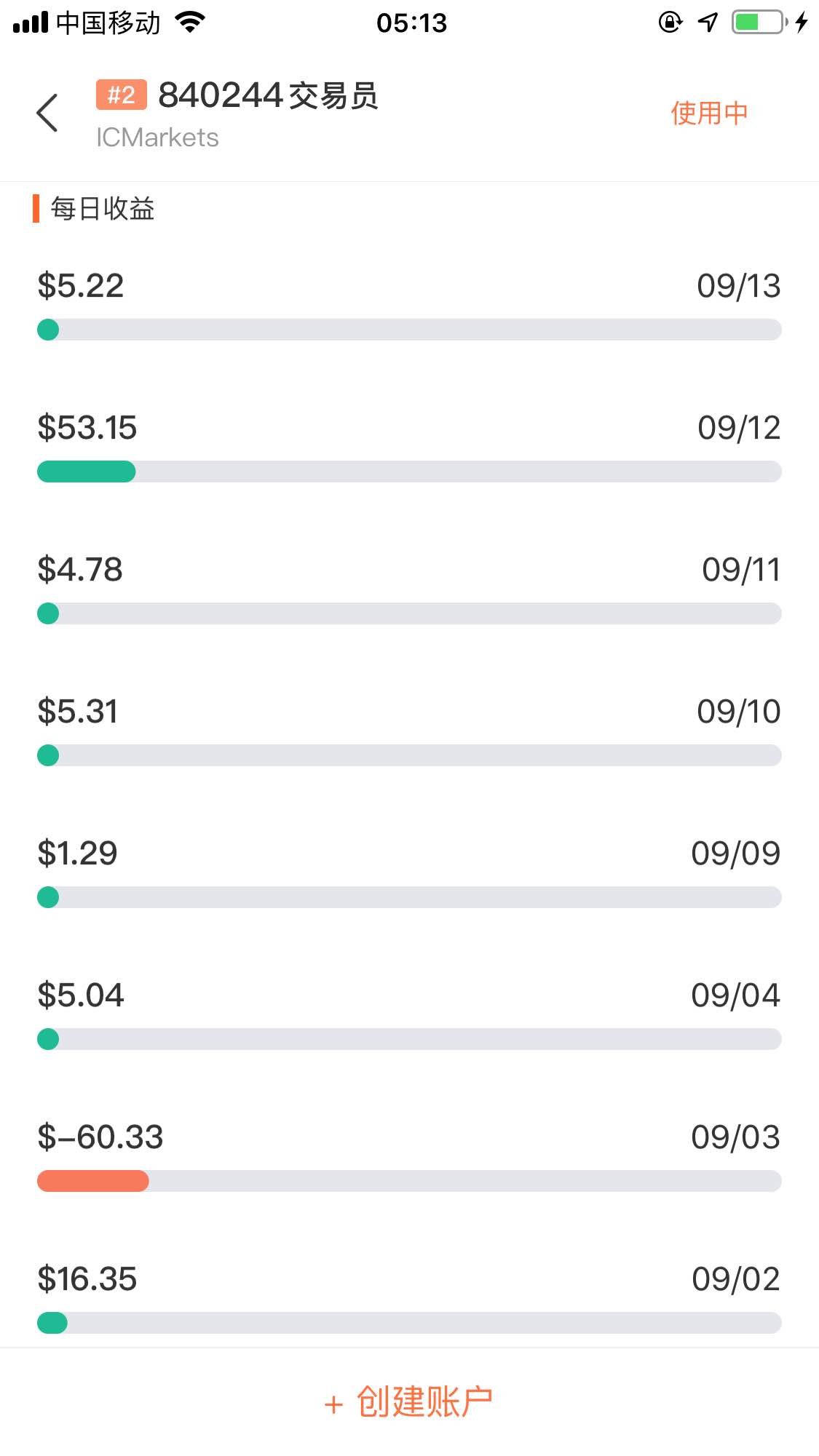Tap the ICMarkets broker name
This screenshot has width=819, height=1456.
pos(157,138)
